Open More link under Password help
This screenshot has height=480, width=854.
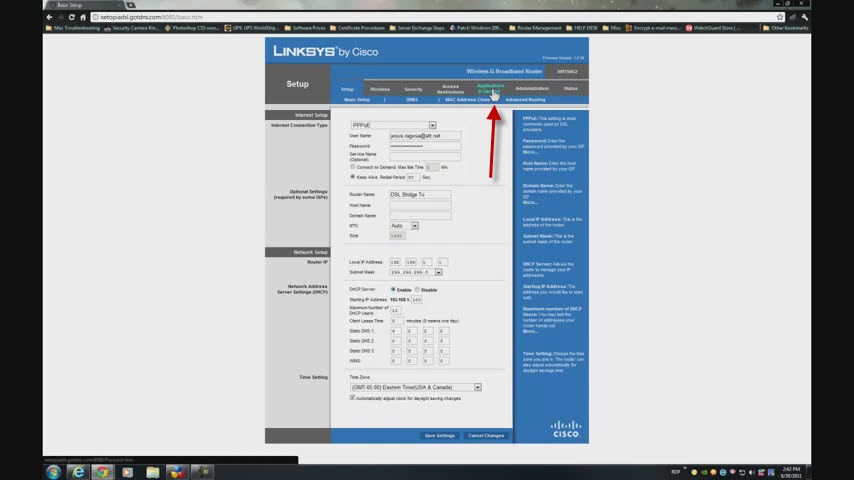(x=529, y=152)
